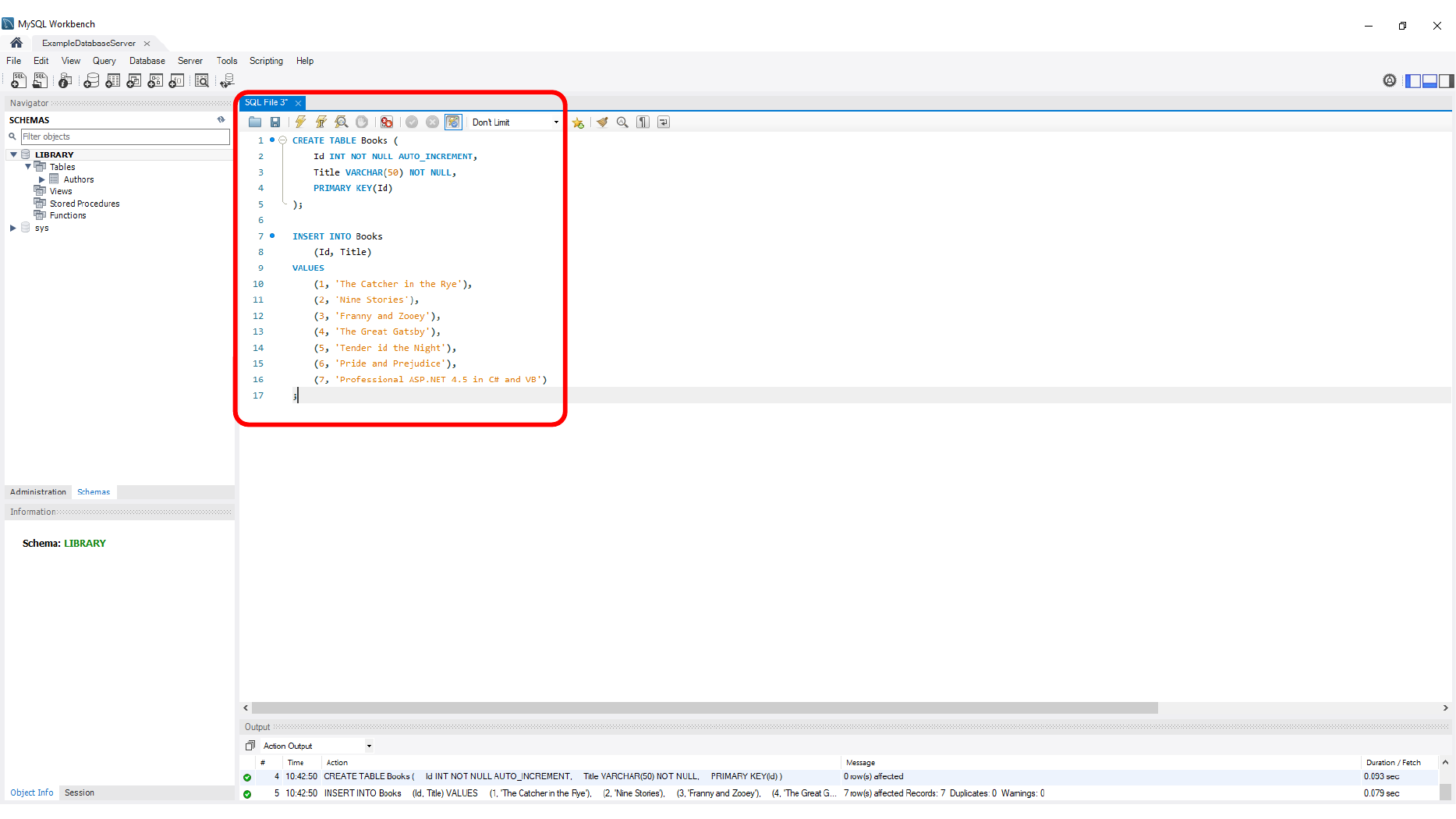Toggle the bottom output panel visibility
This screenshot has width=1456, height=819.
click(x=1429, y=80)
